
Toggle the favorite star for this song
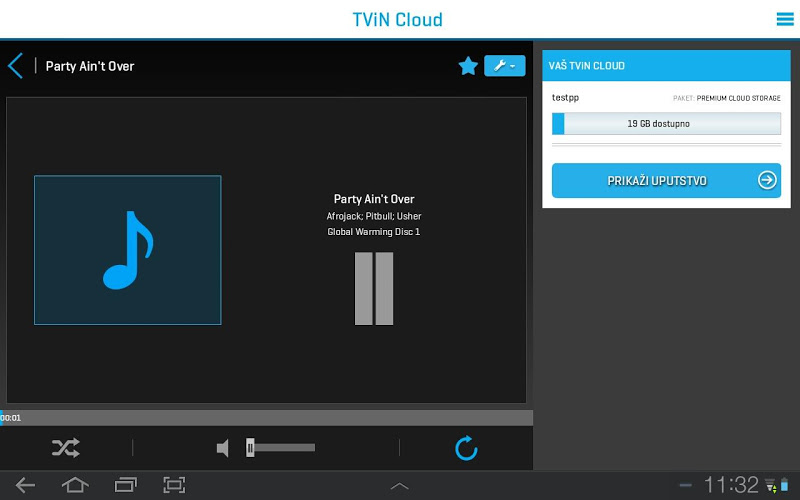coord(468,66)
